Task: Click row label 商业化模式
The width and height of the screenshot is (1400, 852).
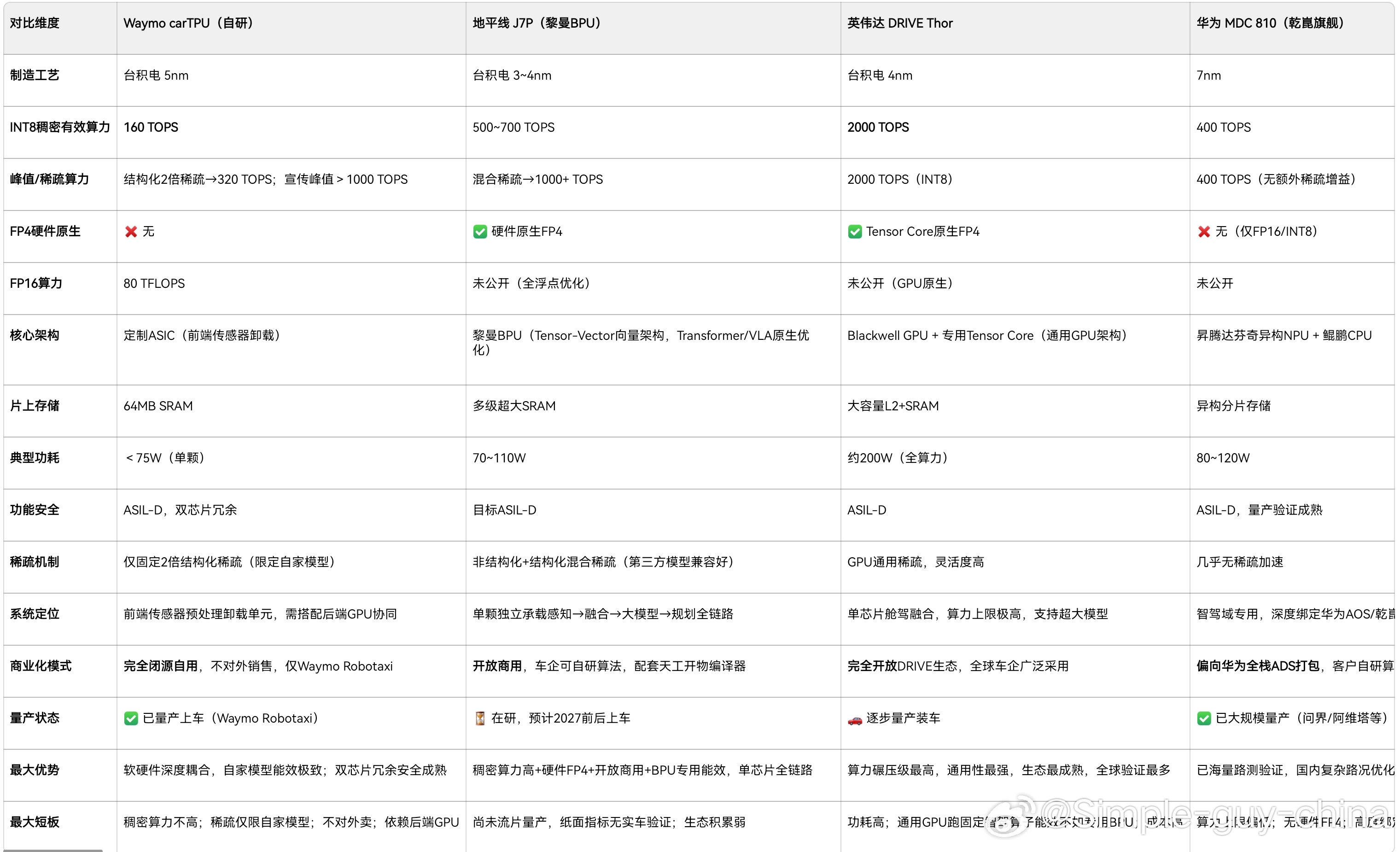Action: pyautogui.click(x=41, y=666)
